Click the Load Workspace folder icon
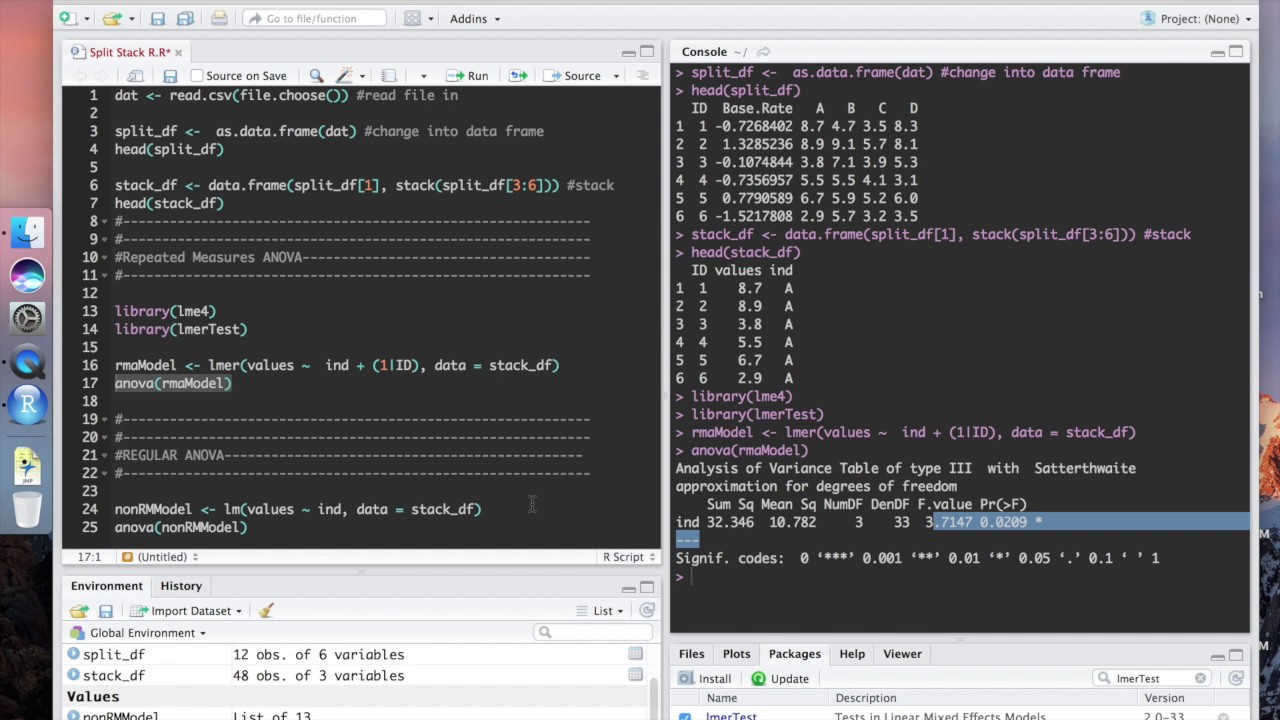The height and width of the screenshot is (720, 1280). click(79, 611)
